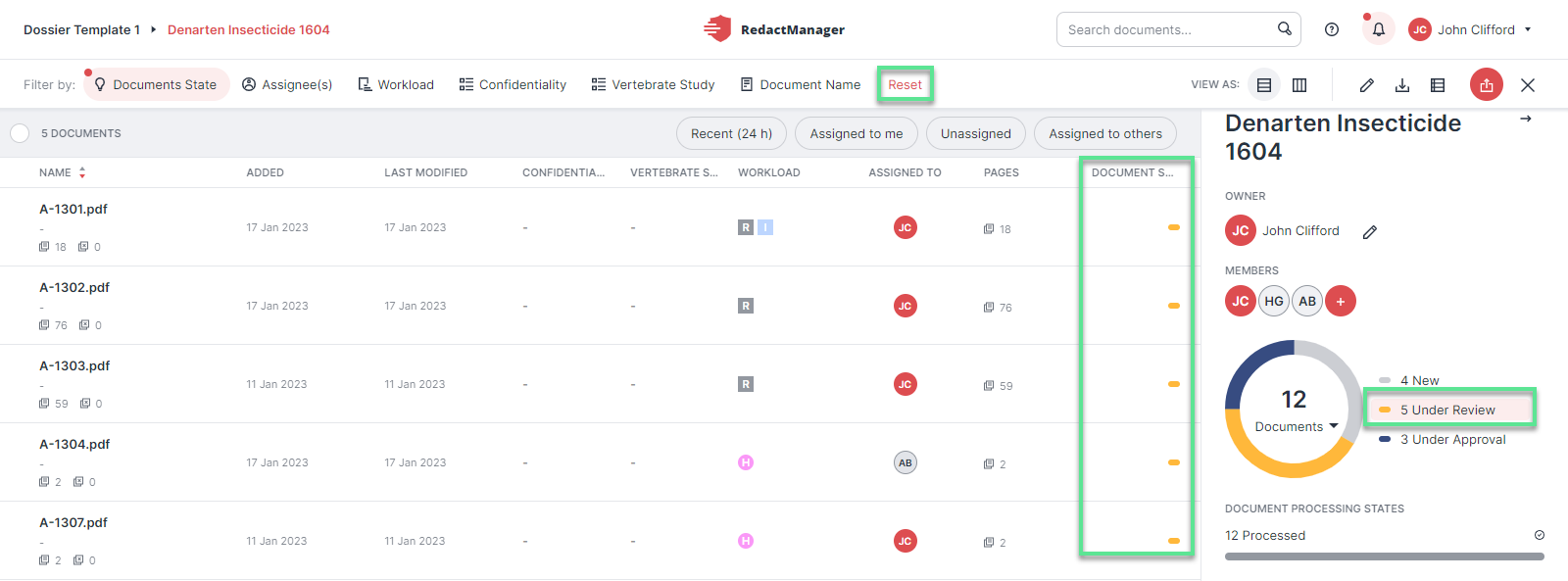1568x581 pixels.
Task: Open the Workload filter dropdown
Action: (396, 84)
